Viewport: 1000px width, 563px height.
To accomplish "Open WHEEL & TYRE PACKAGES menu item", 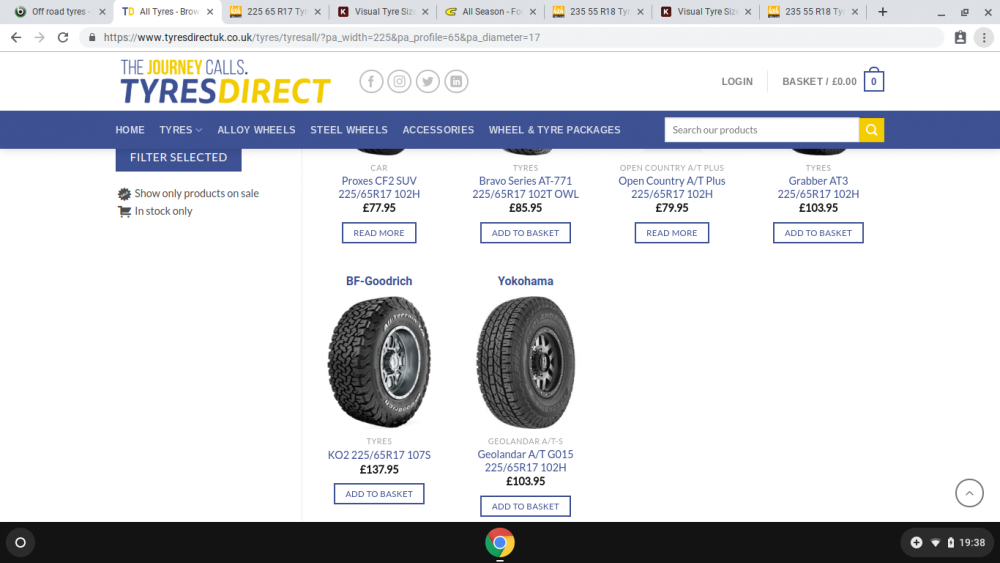I will coord(554,130).
